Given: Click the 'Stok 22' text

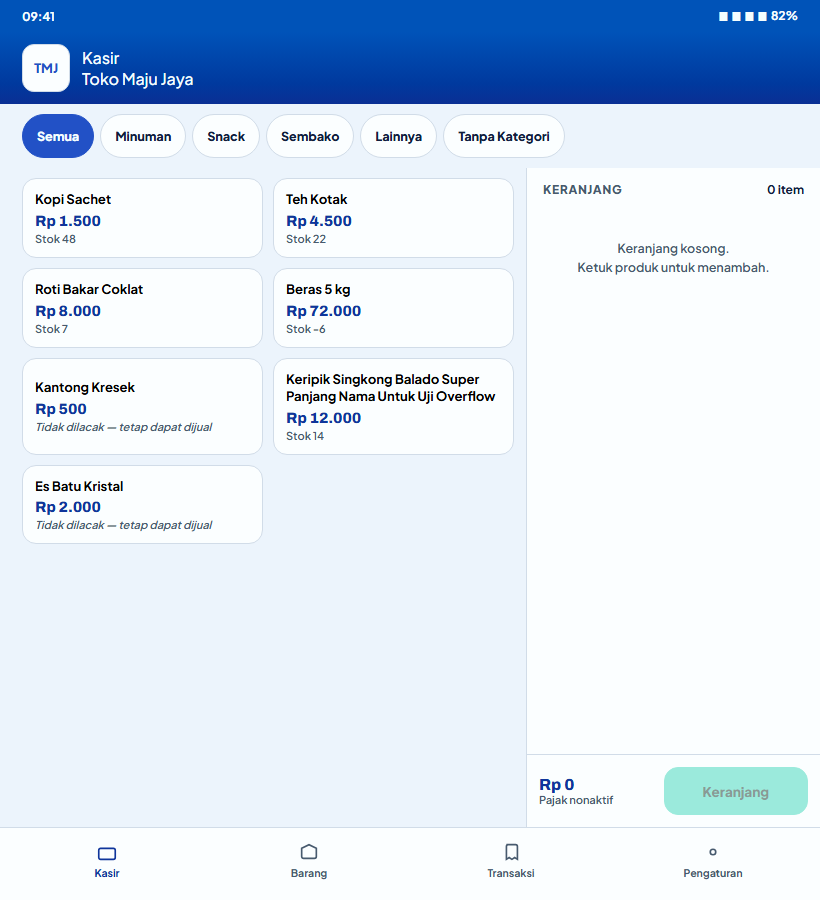Looking at the screenshot, I should [x=306, y=239].
